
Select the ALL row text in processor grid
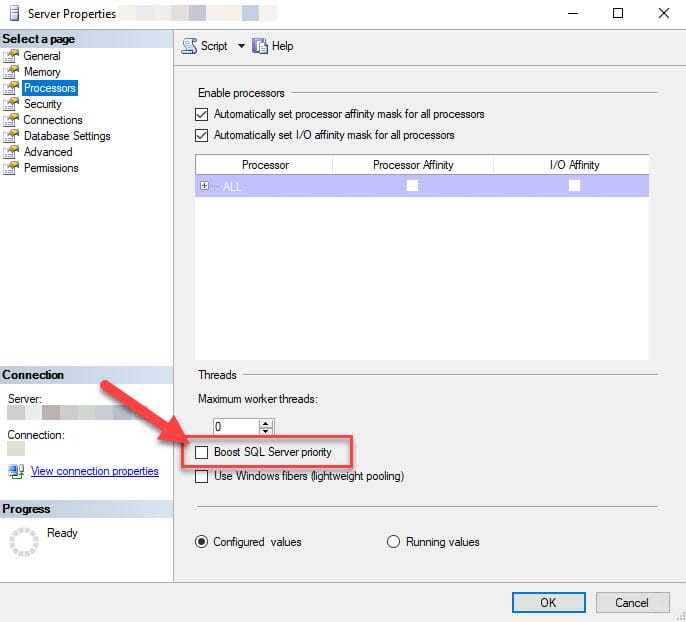coord(232,187)
